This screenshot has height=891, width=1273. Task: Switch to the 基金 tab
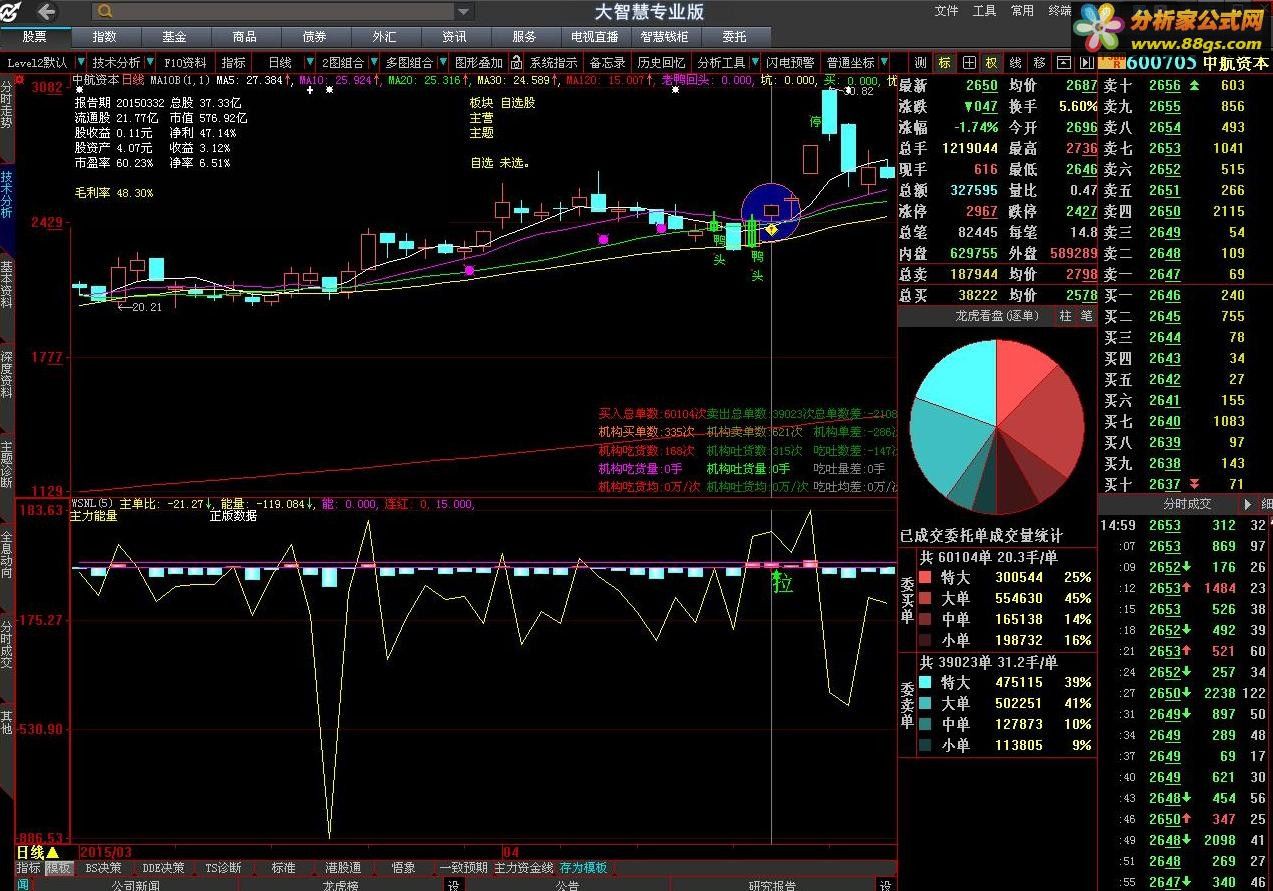click(175, 37)
